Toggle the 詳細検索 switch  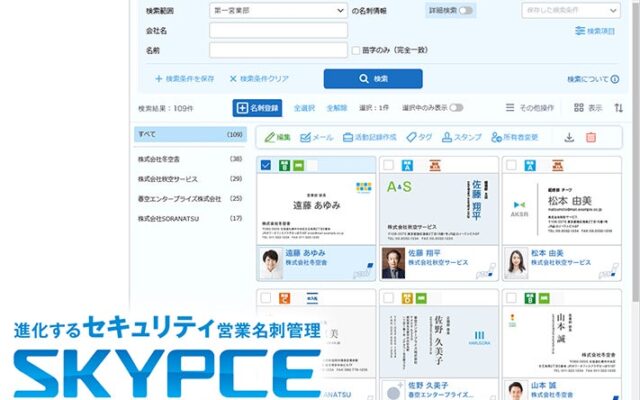pyautogui.click(x=466, y=11)
